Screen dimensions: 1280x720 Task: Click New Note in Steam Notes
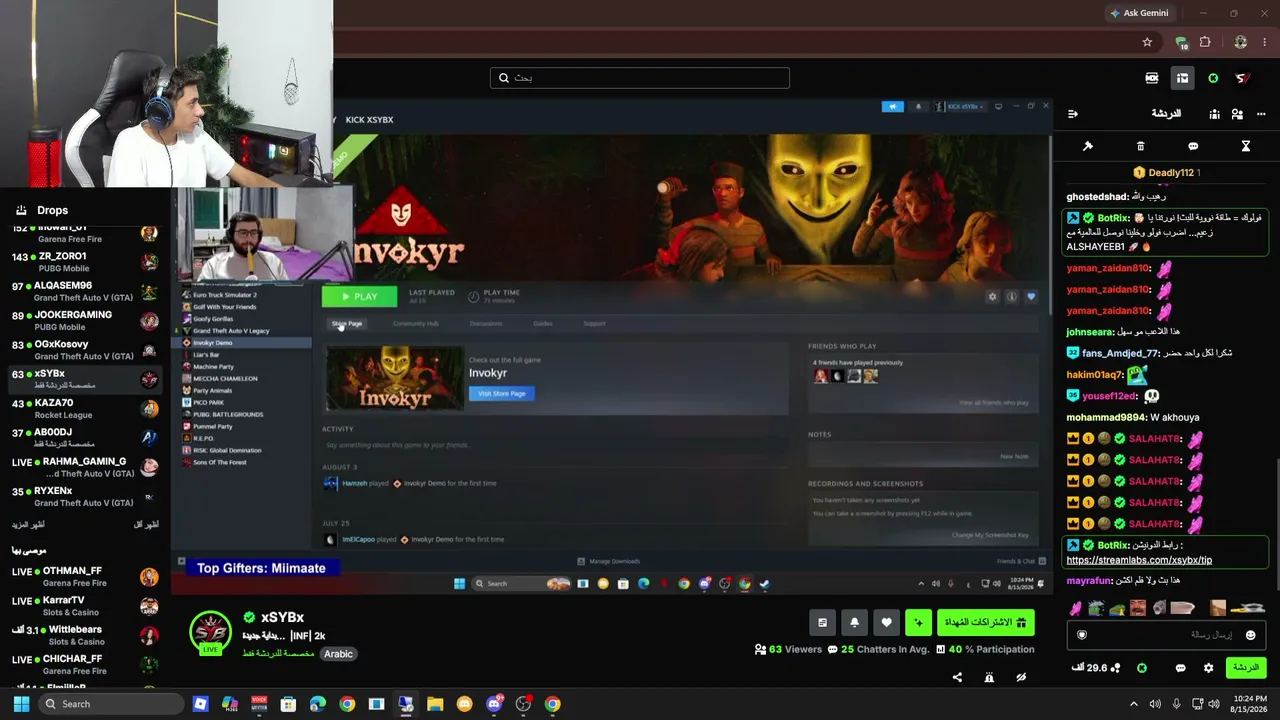(x=1014, y=456)
